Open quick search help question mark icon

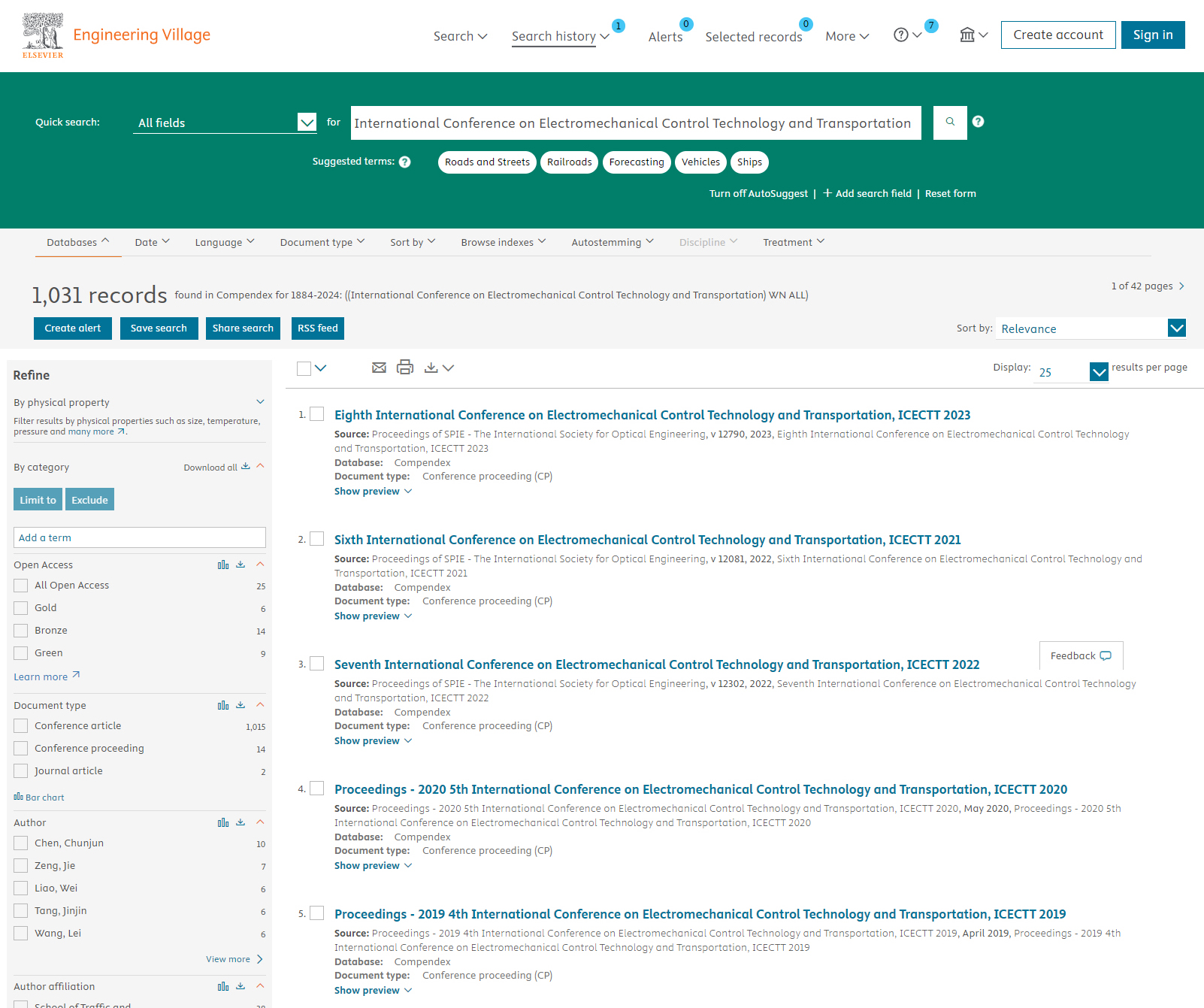[978, 122]
